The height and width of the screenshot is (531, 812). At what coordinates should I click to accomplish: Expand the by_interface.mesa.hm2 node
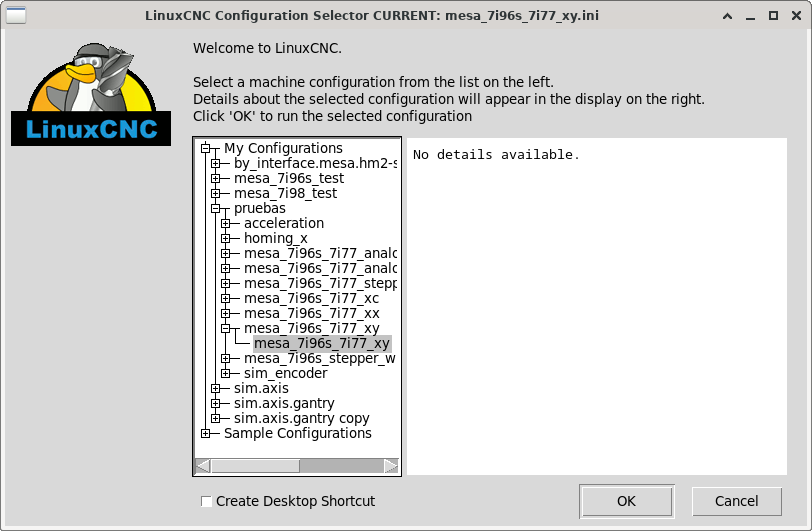pos(215,163)
